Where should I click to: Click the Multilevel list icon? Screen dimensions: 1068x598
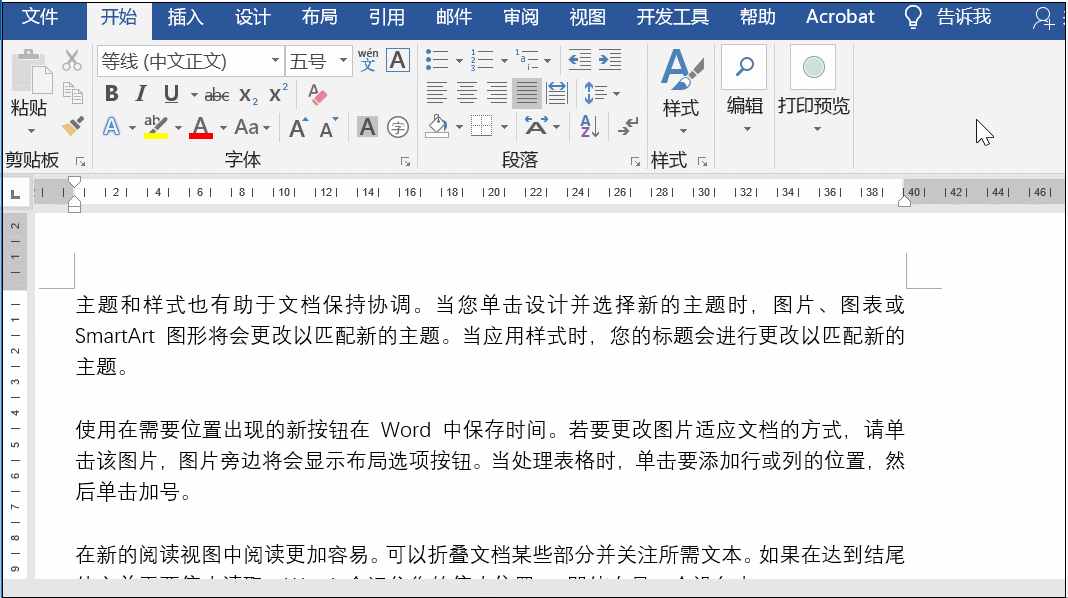pyautogui.click(x=527, y=60)
